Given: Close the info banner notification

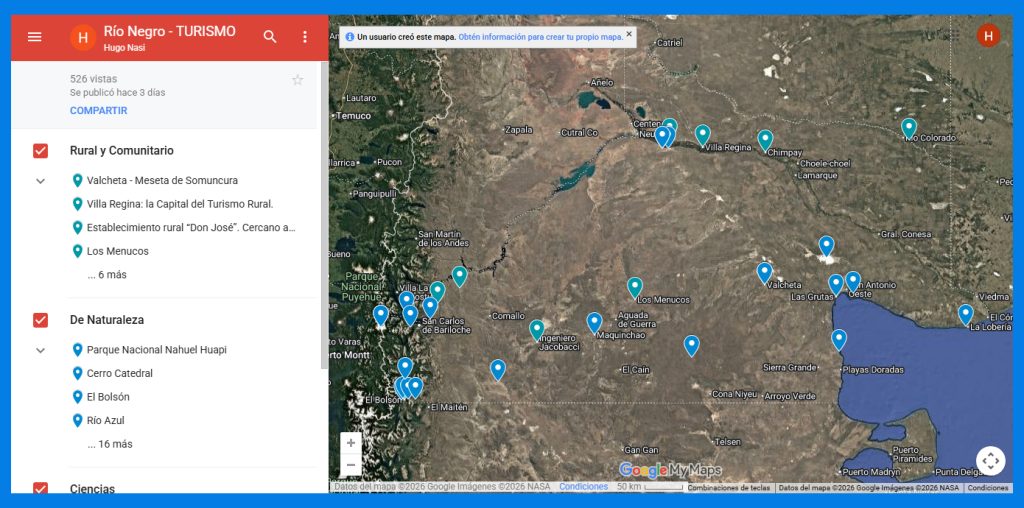Looking at the screenshot, I should coord(628,34).
